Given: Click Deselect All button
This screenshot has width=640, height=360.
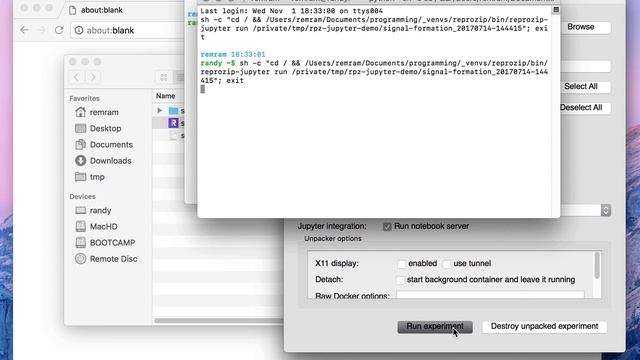Looking at the screenshot, I should tap(580, 108).
